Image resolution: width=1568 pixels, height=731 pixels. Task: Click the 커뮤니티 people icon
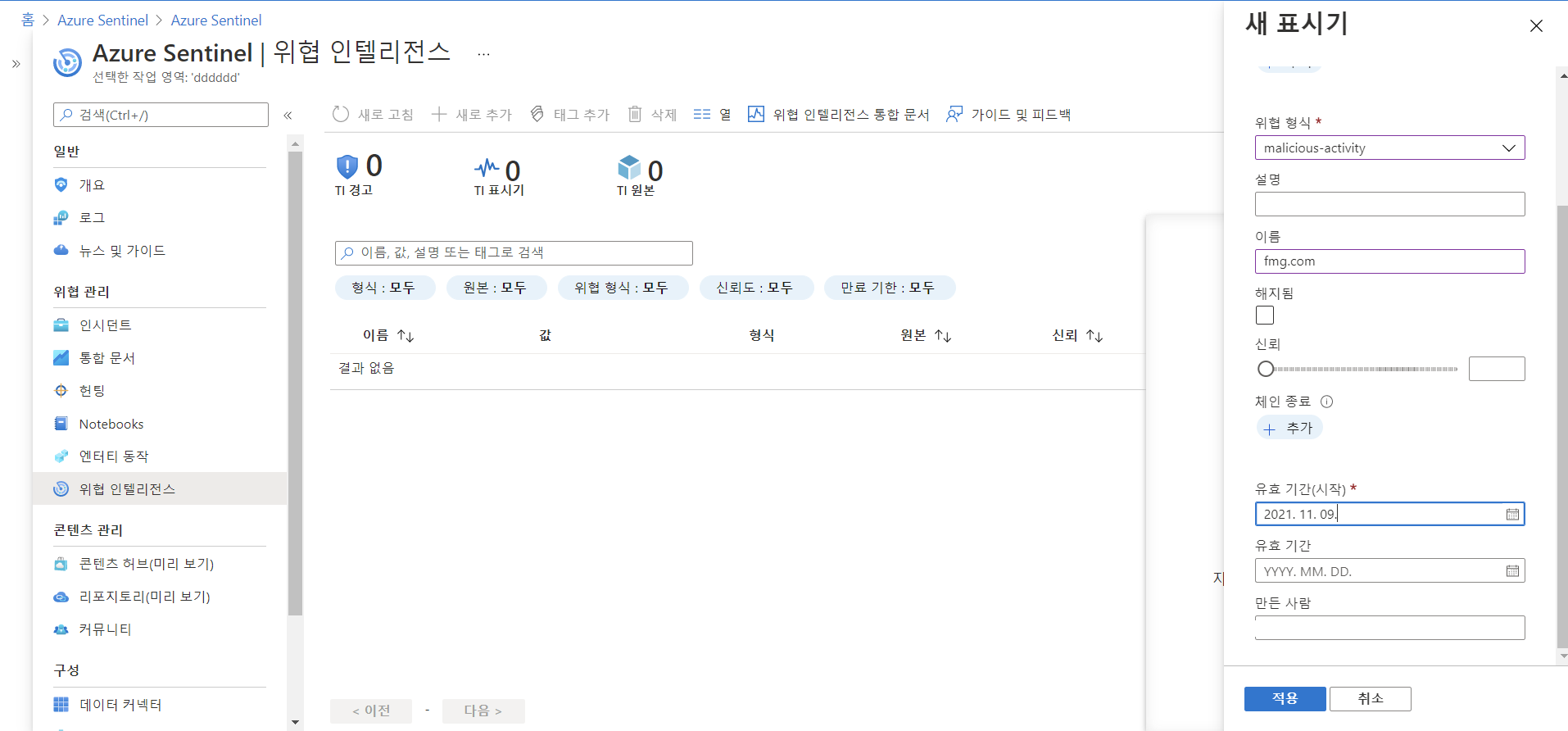tap(61, 629)
